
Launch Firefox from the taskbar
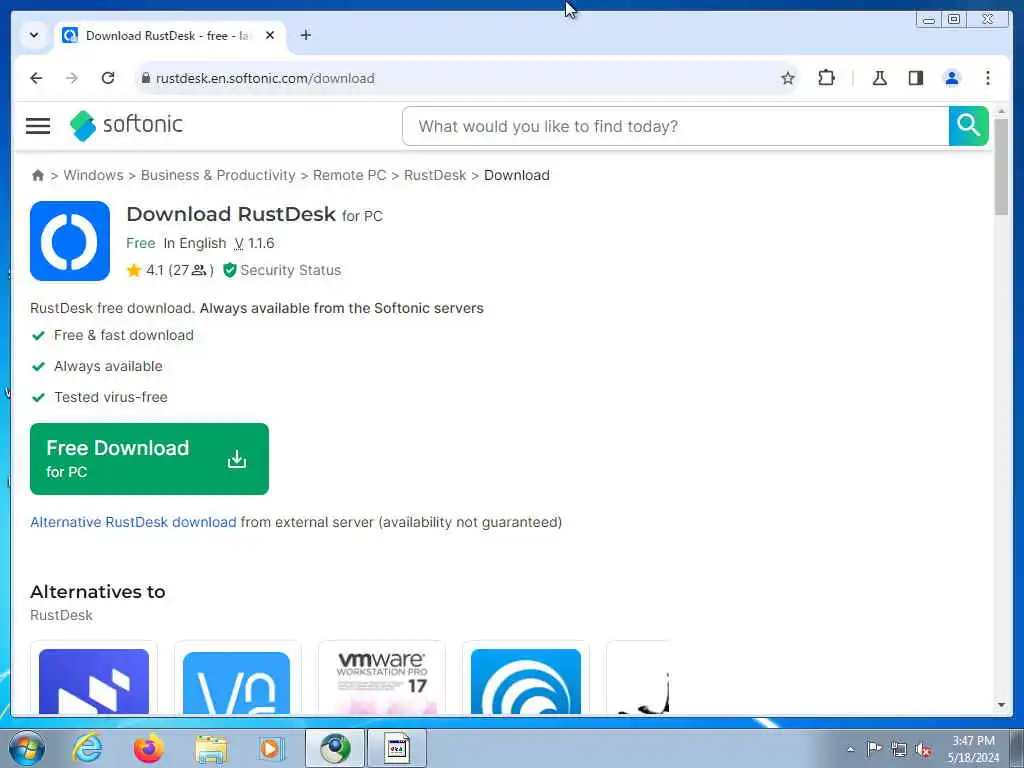click(x=148, y=748)
